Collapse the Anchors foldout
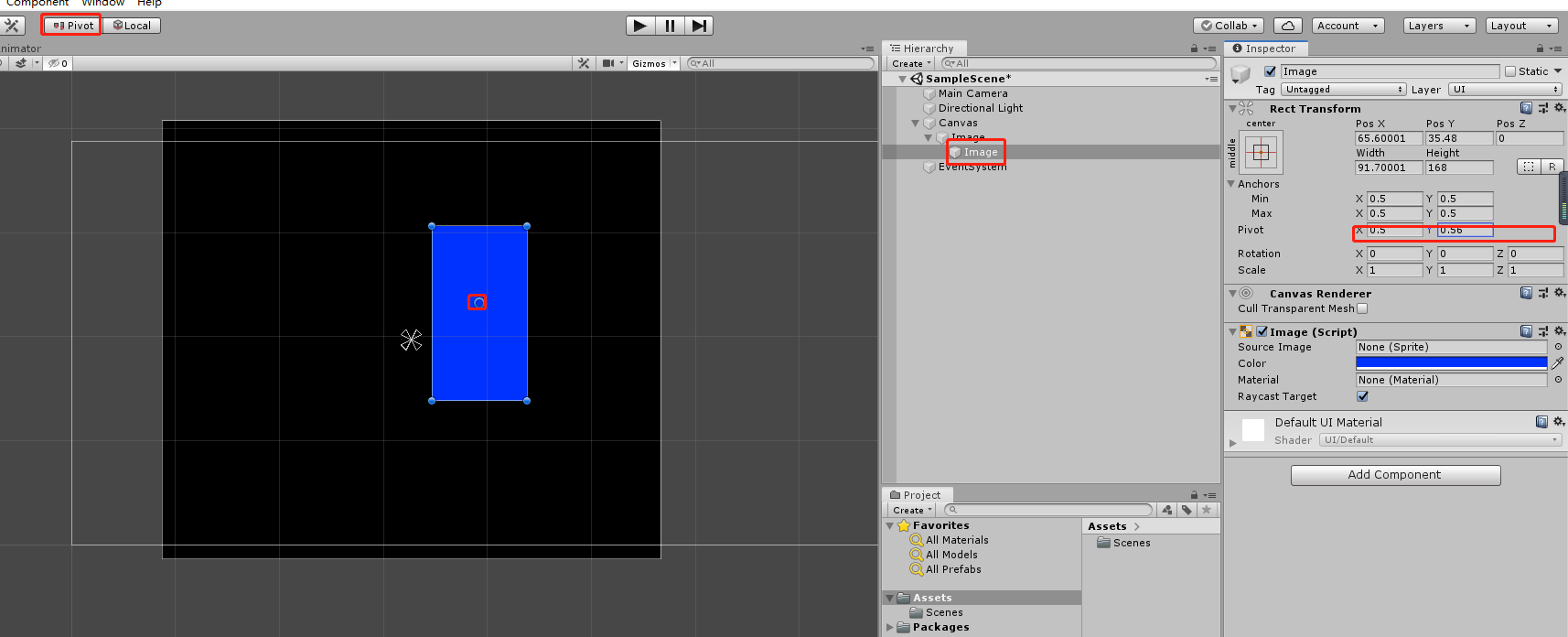 (x=1231, y=184)
